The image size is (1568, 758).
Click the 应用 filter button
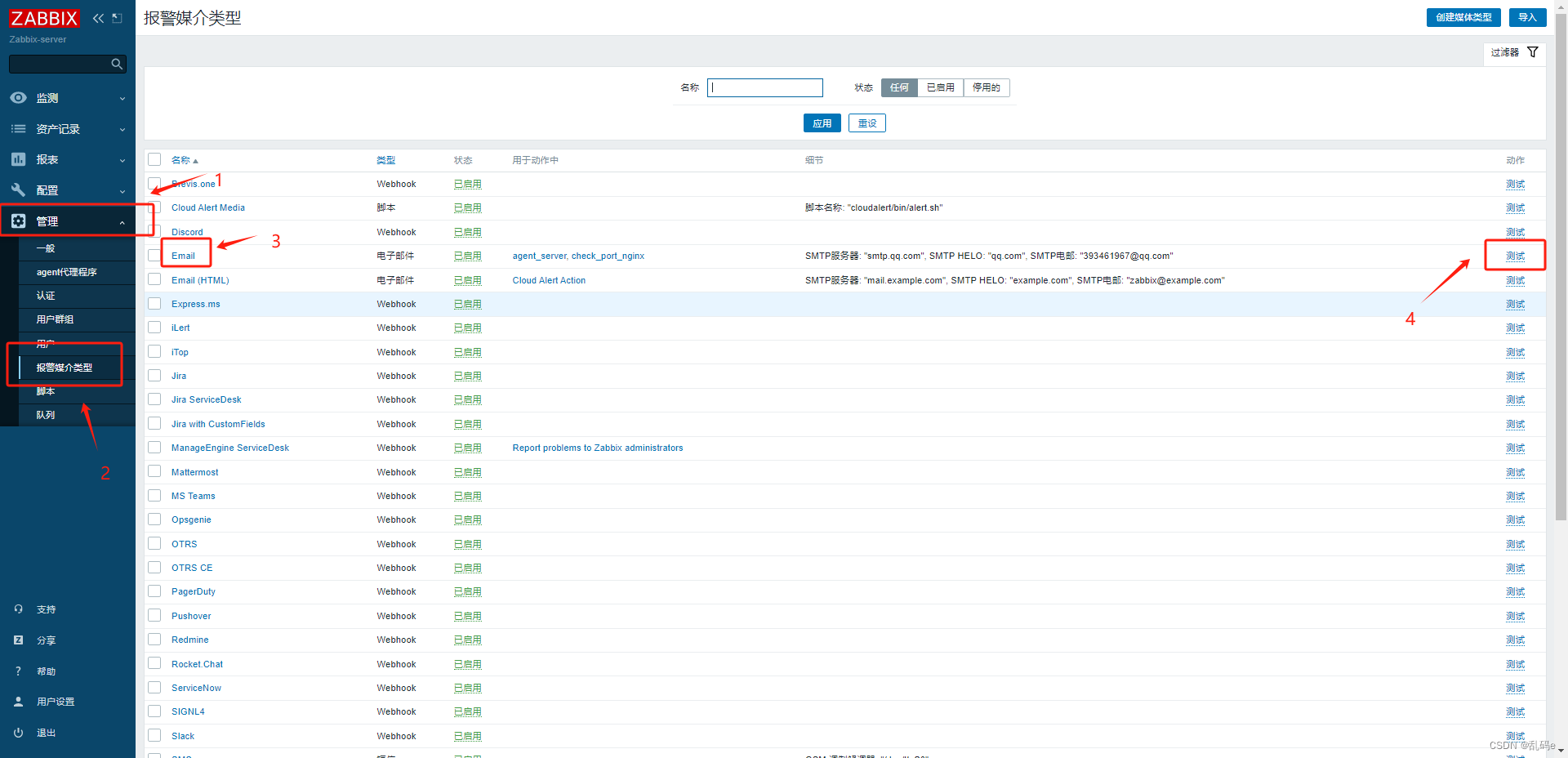(822, 123)
